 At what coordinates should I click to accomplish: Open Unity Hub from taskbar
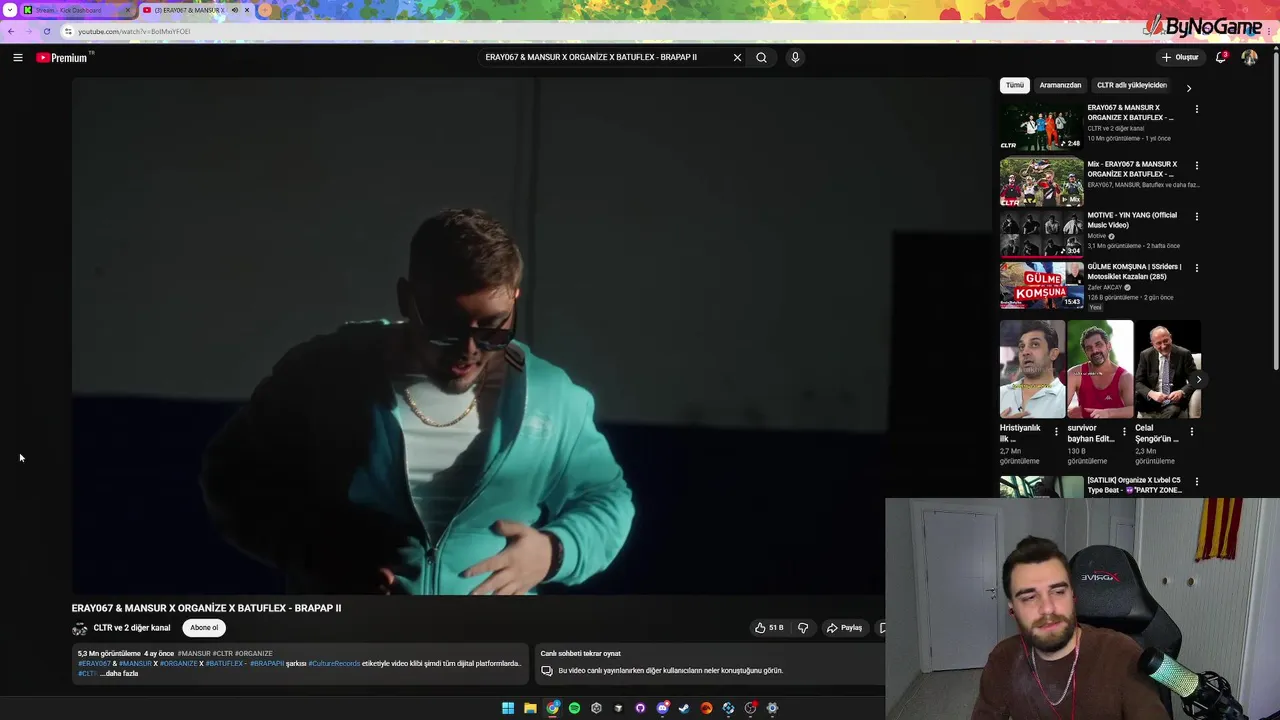pos(596,708)
